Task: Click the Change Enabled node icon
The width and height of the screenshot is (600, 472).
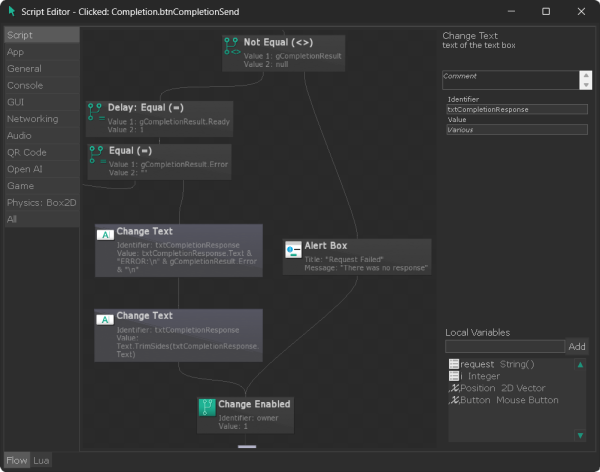Action: (x=207, y=408)
